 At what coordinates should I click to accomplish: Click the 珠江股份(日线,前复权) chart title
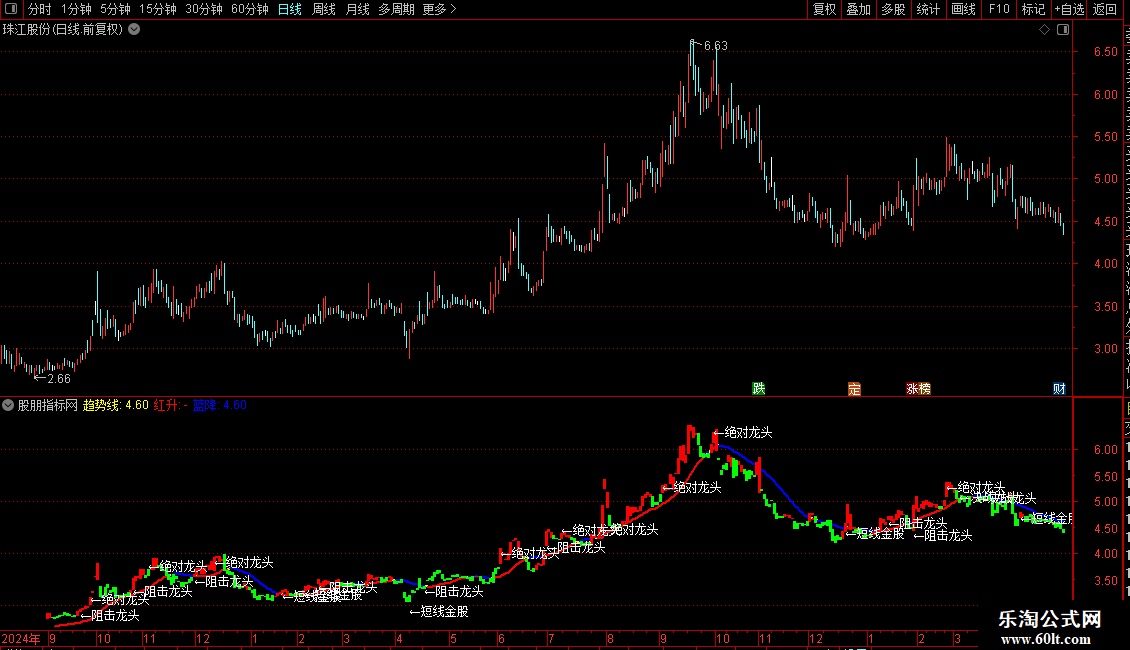pyautogui.click(x=63, y=30)
